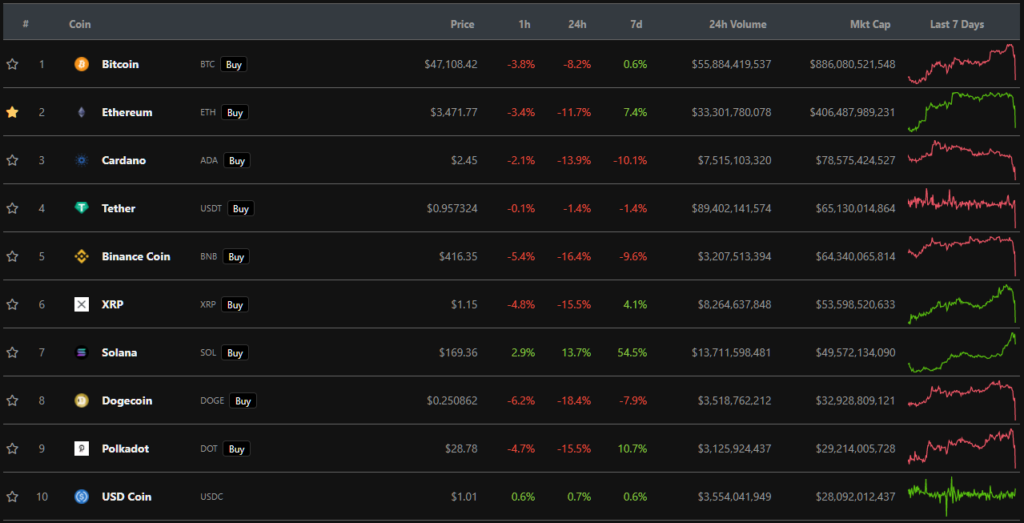Click the Bitcoin coin logo icon

tap(81, 64)
